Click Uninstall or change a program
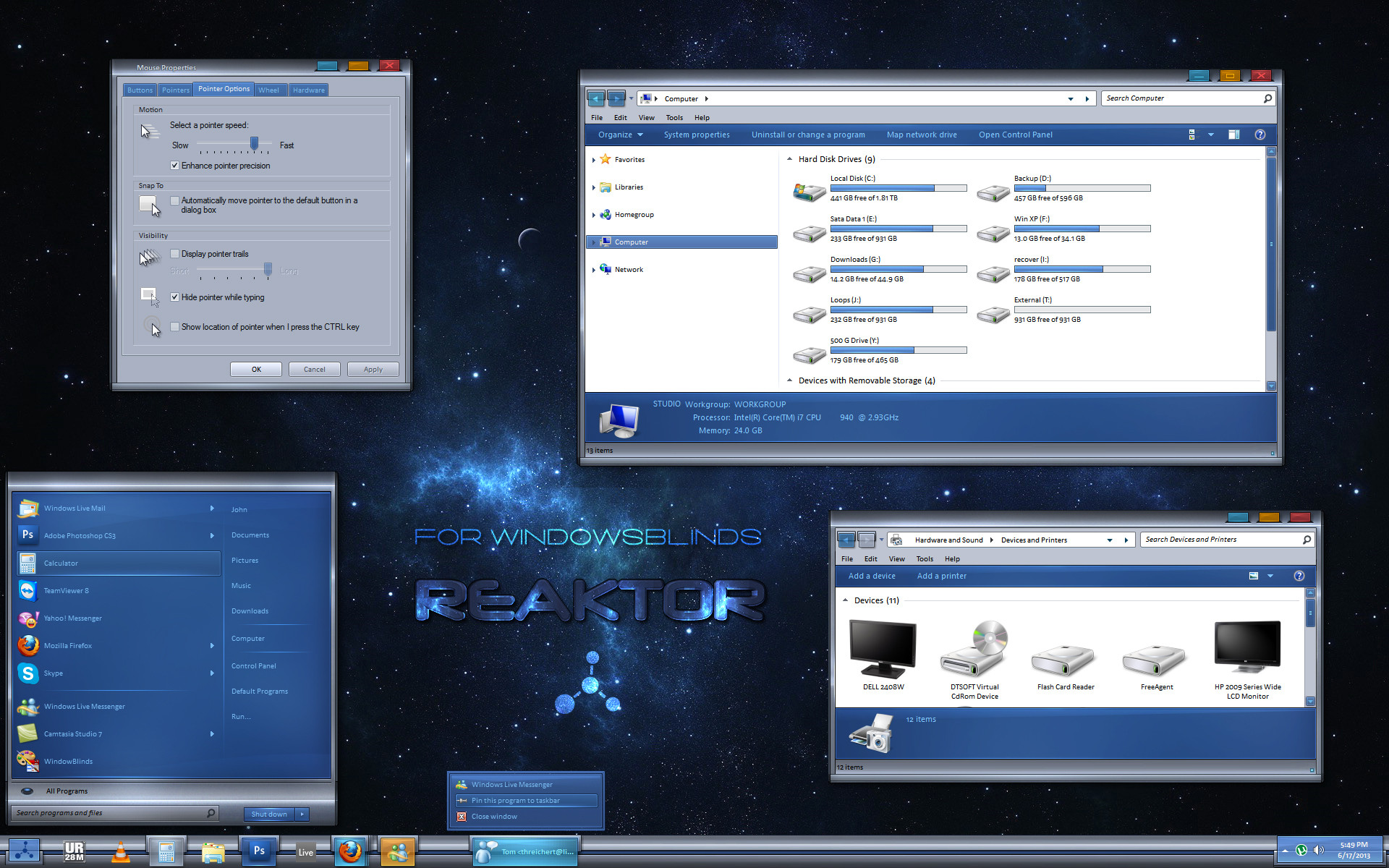The image size is (1389, 868). [x=808, y=135]
